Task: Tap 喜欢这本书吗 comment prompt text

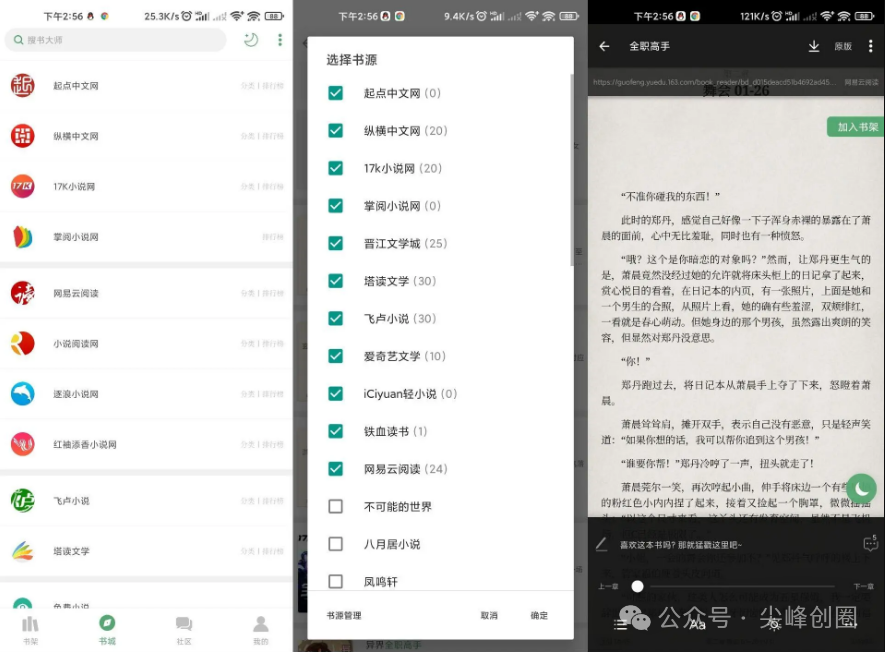Action: (x=681, y=545)
